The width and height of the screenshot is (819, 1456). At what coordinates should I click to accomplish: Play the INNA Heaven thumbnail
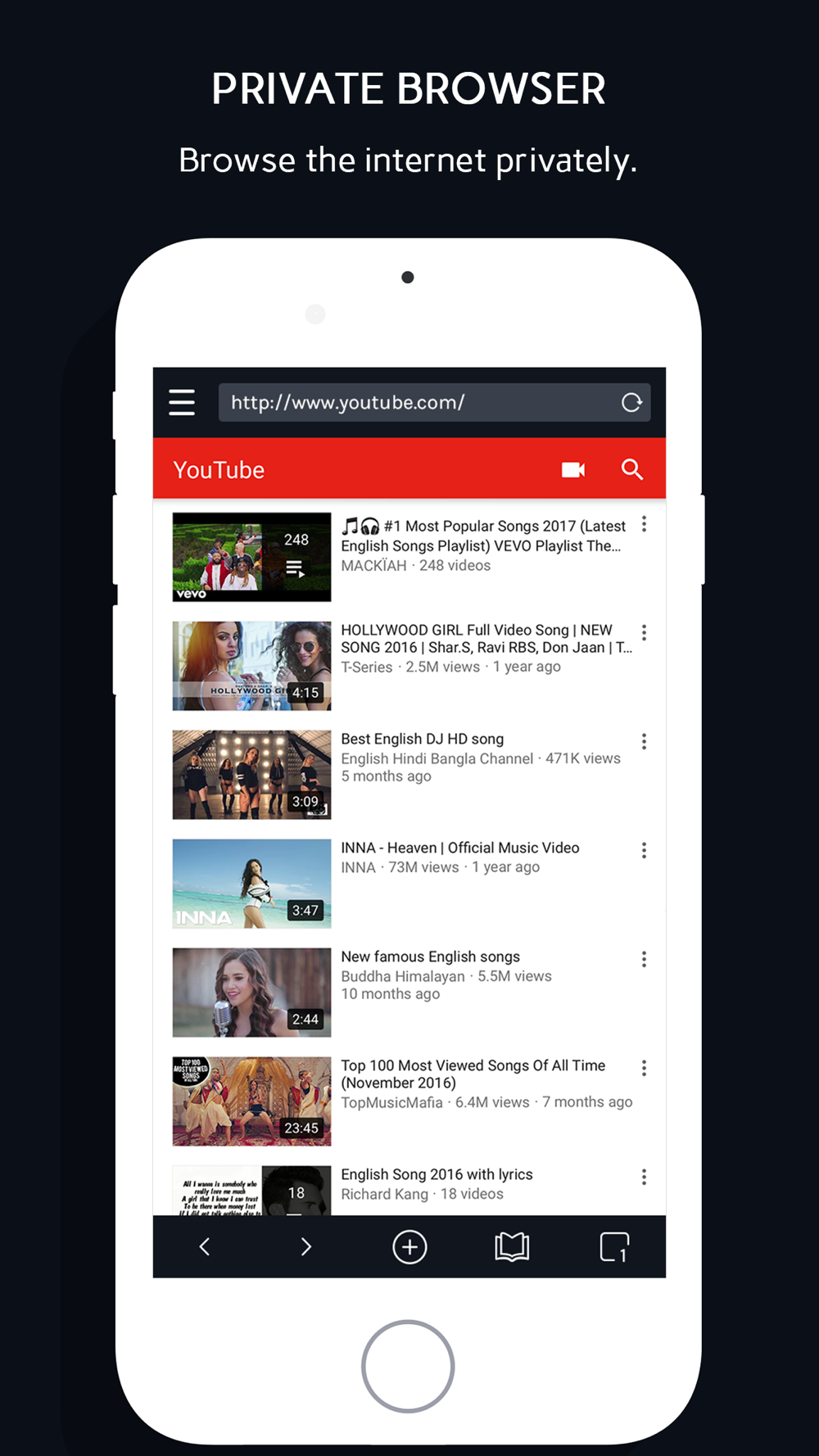pyautogui.click(x=251, y=884)
